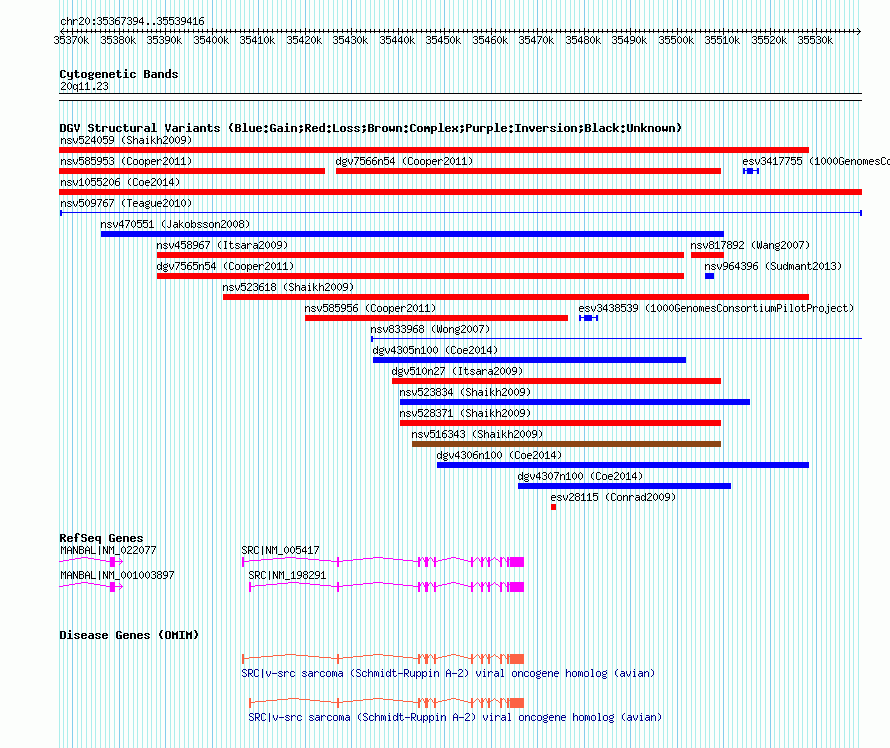Click the Cytogenetic Bands track title

click(x=119, y=74)
